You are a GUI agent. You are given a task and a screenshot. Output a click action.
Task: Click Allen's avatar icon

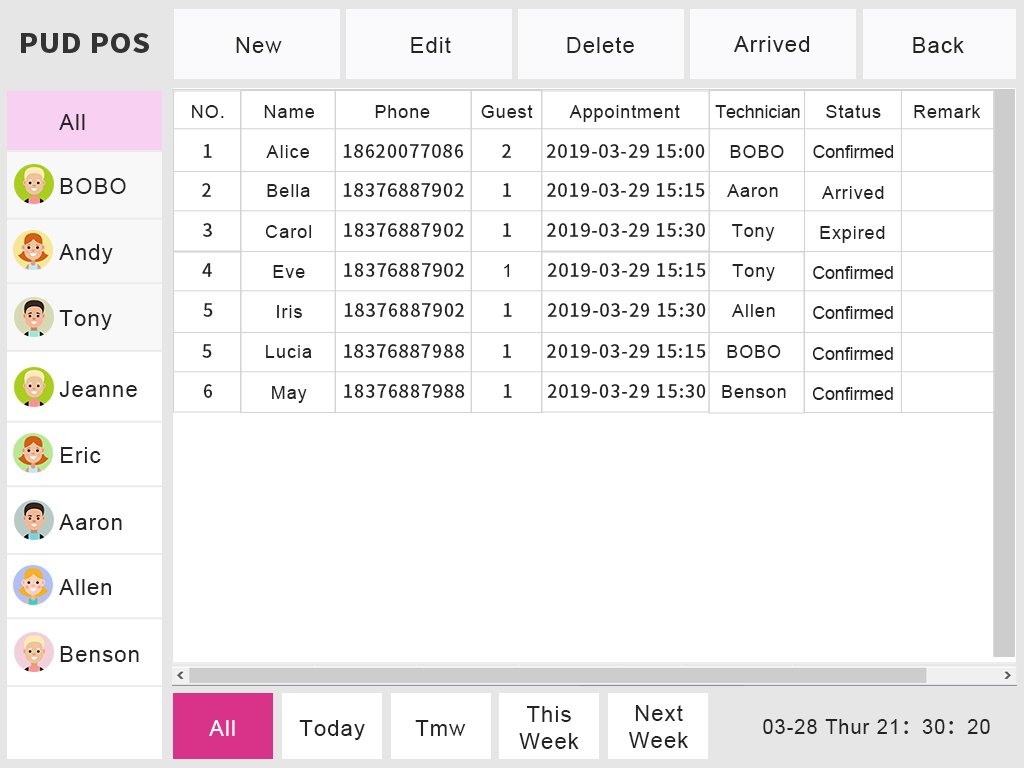[34, 586]
